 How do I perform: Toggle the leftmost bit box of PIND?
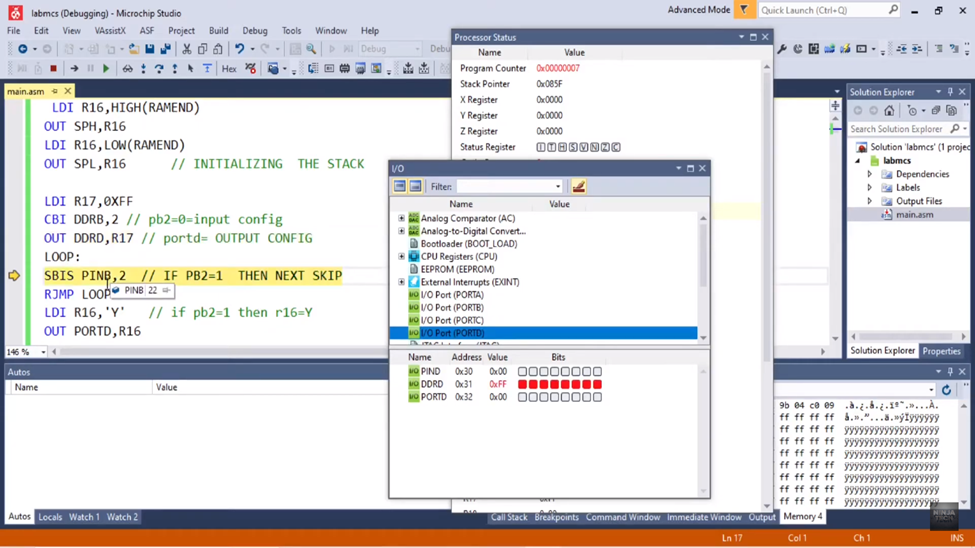(522, 371)
